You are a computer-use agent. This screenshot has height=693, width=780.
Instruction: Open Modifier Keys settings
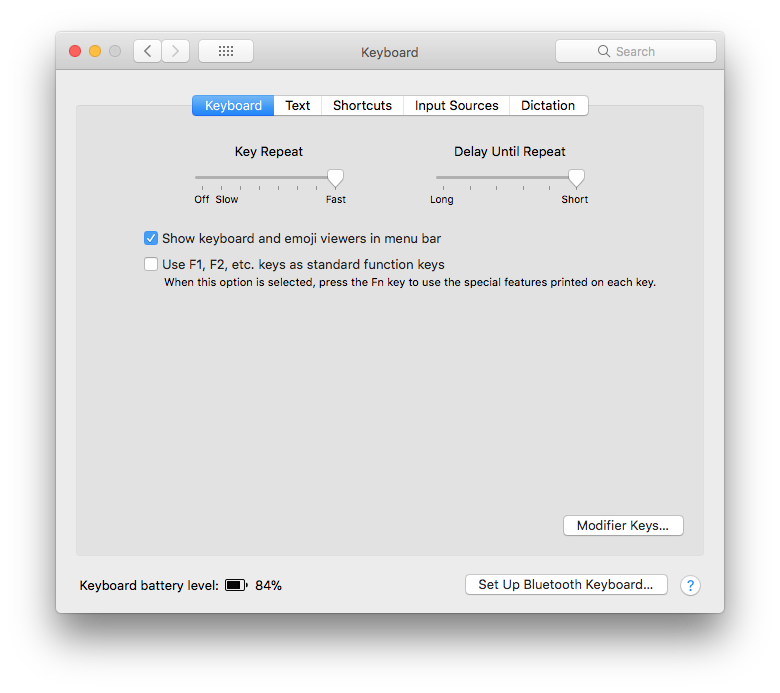tap(623, 525)
